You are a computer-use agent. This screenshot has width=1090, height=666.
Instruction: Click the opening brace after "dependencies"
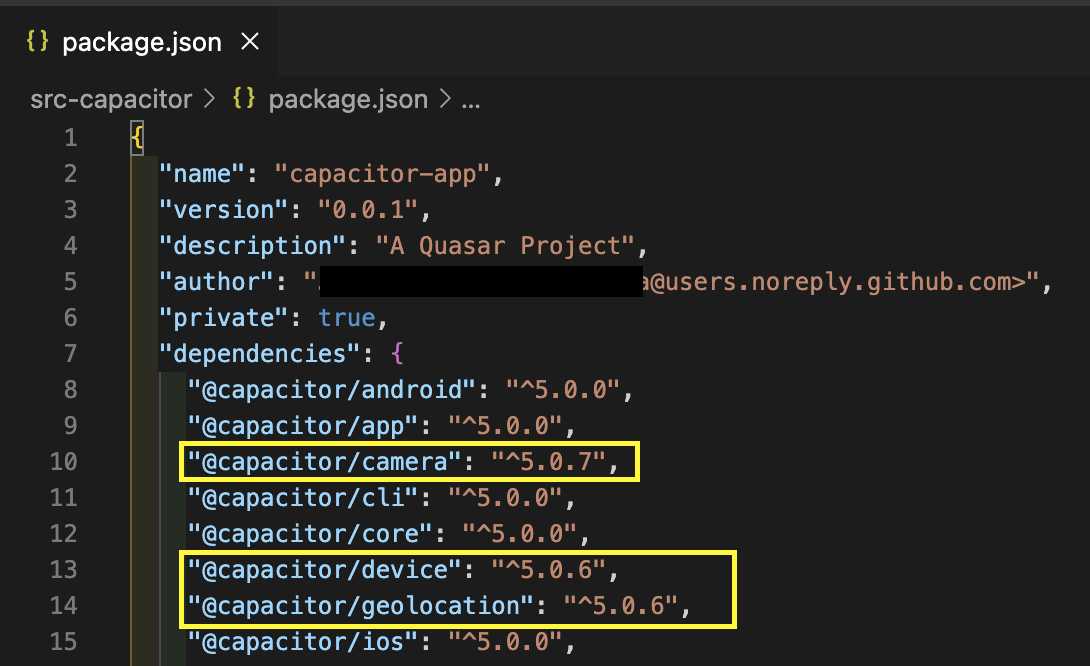[397, 354]
